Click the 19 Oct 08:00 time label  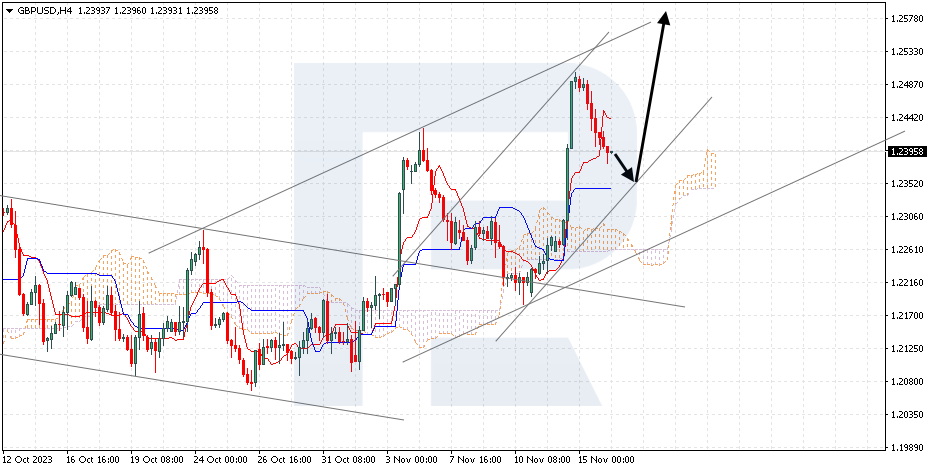[157, 460]
